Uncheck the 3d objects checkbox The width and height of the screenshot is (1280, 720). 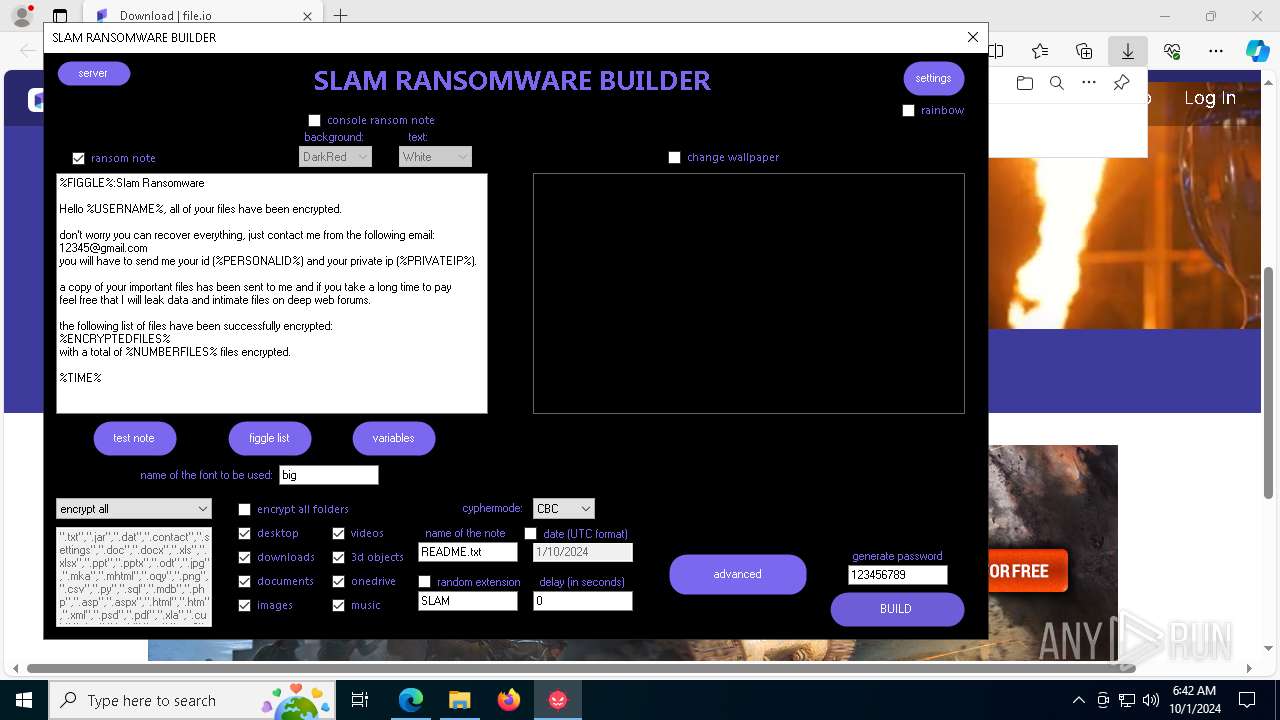[x=338, y=557]
